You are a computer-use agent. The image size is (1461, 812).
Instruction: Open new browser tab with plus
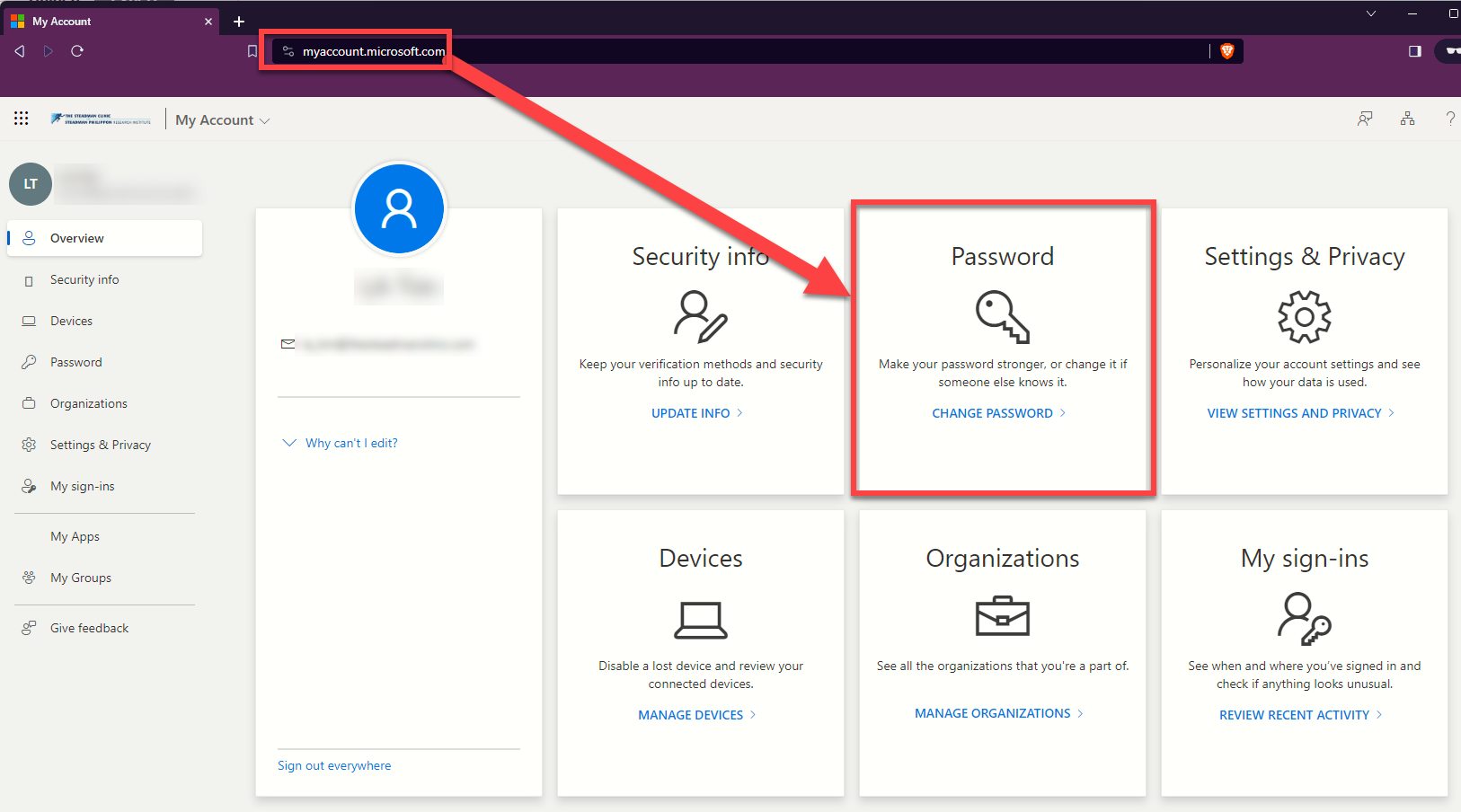click(x=239, y=22)
